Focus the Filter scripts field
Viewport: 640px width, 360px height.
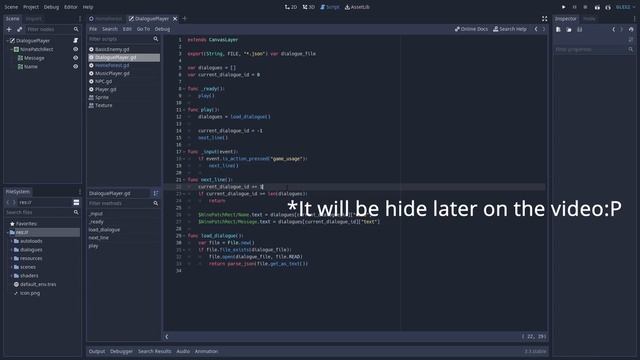click(123, 39)
